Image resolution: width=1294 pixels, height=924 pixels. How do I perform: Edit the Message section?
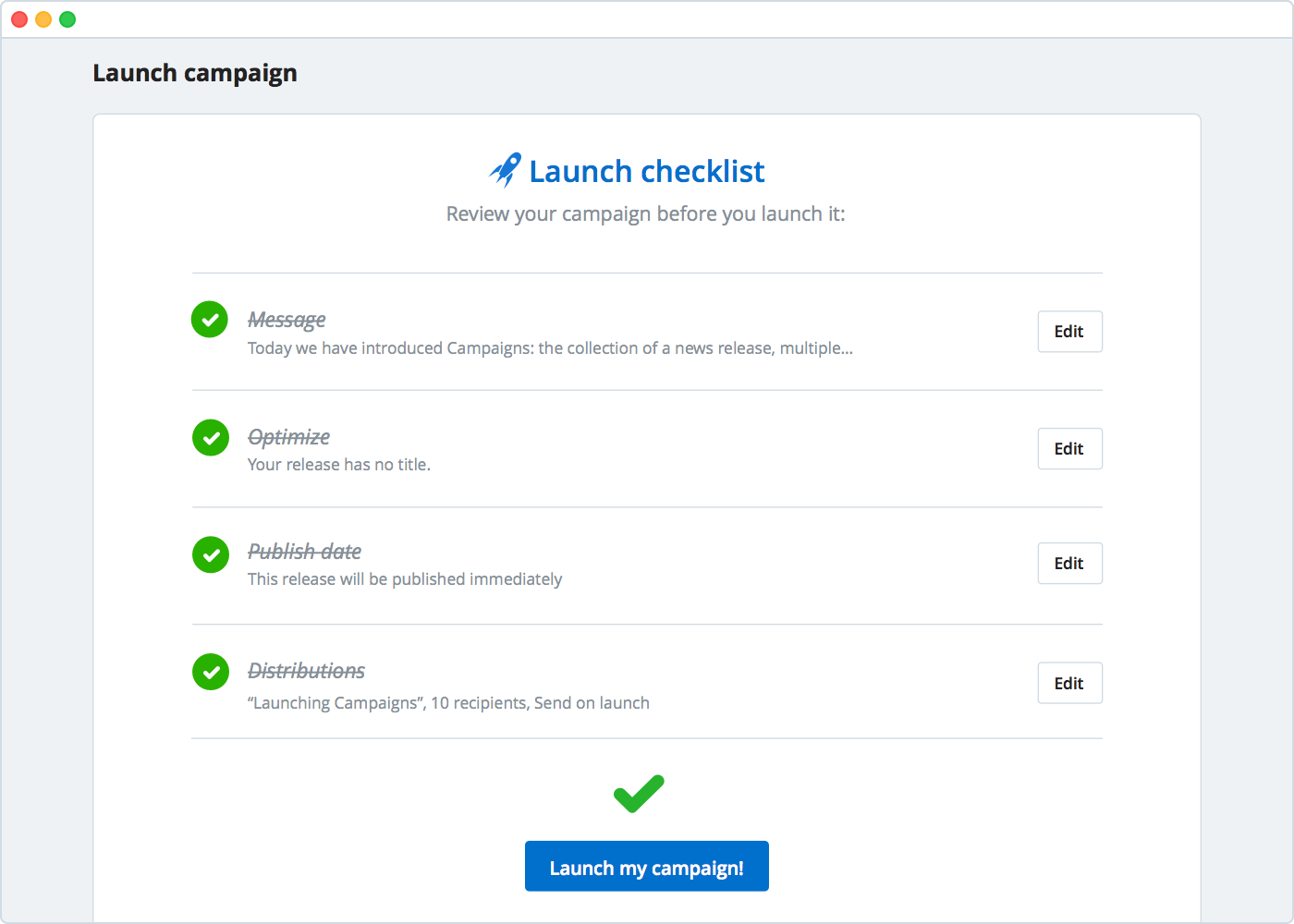click(x=1069, y=332)
